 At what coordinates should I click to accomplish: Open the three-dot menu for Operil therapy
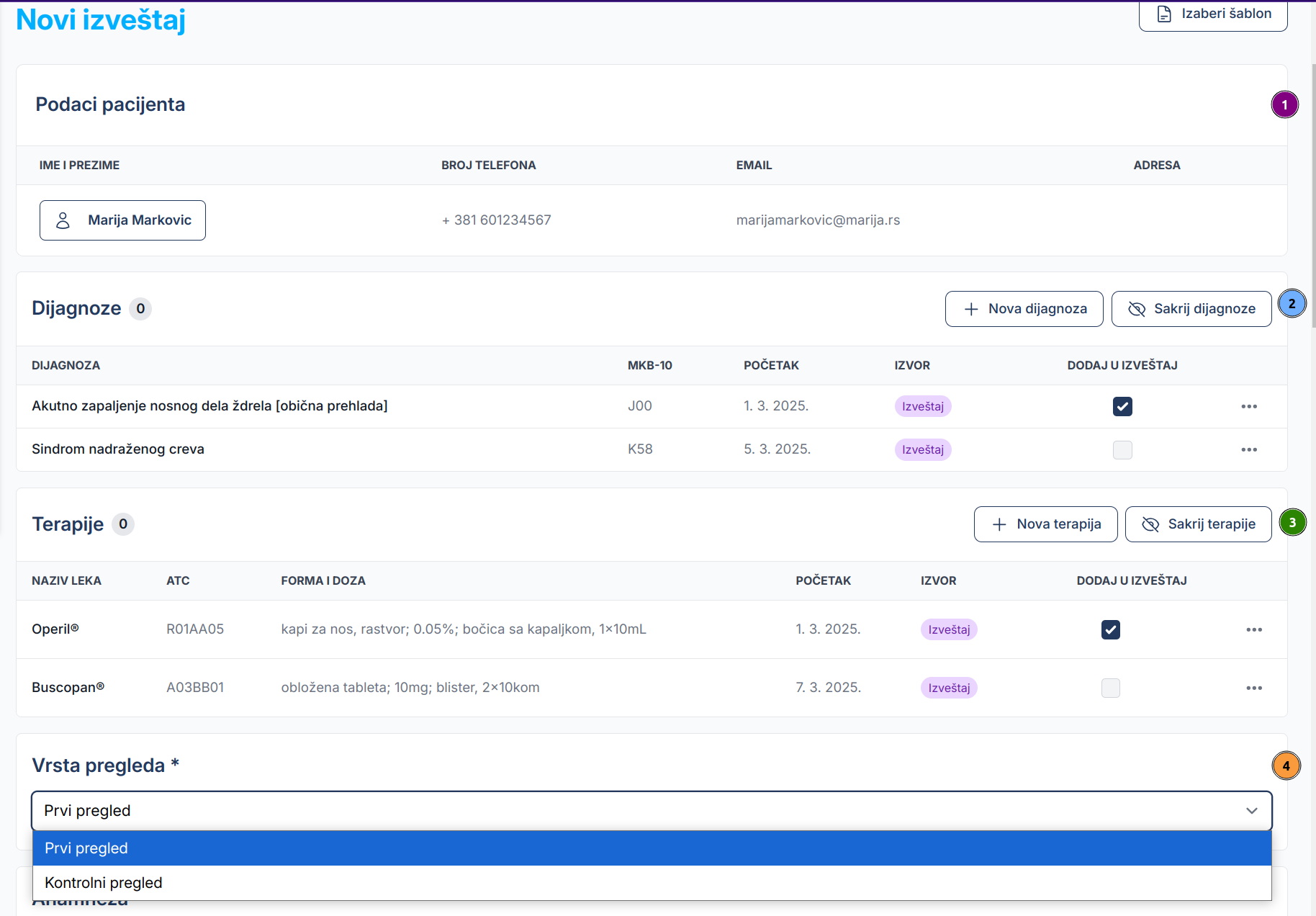pyautogui.click(x=1254, y=629)
